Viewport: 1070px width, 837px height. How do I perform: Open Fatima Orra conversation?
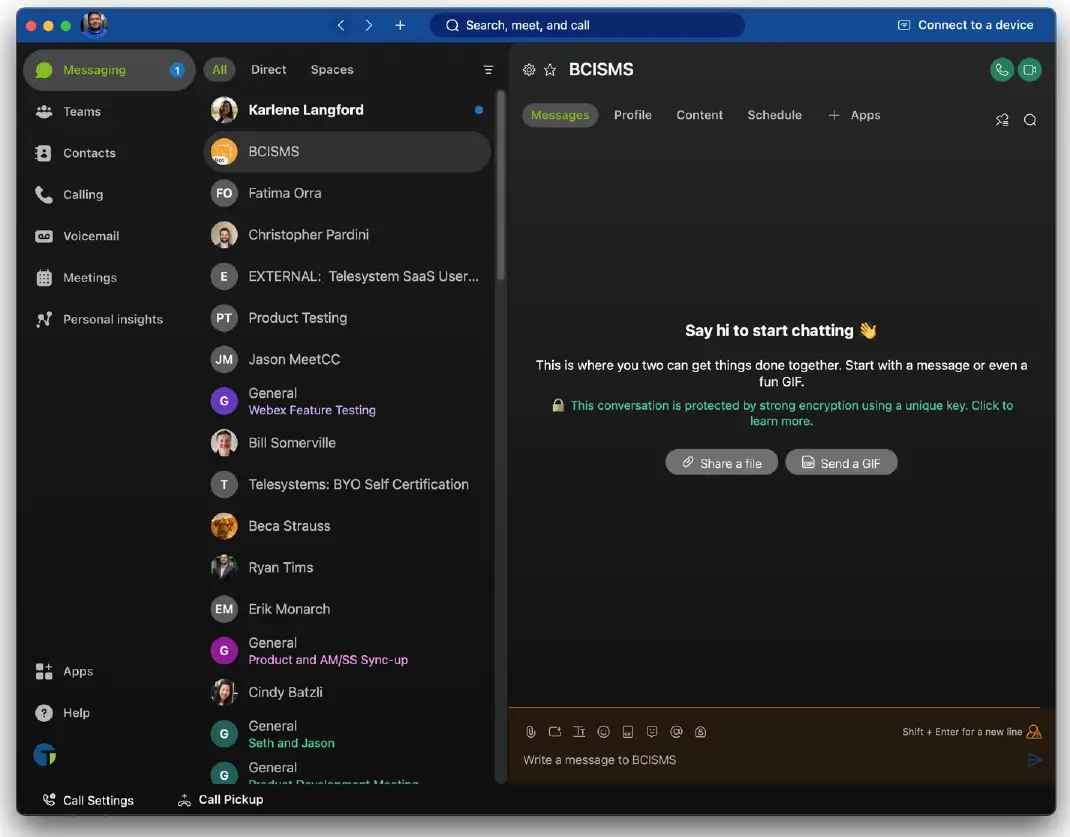point(347,193)
